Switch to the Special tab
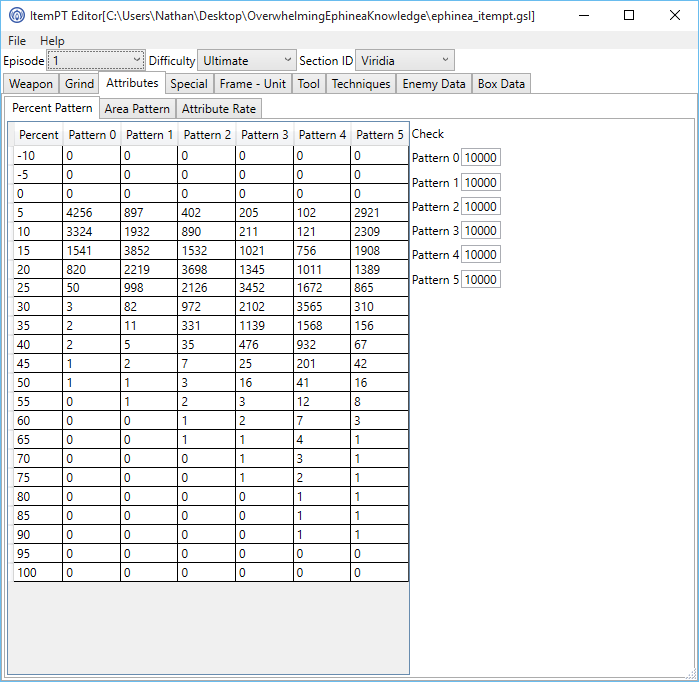Viewport: 699px width, 682px height. (x=189, y=84)
